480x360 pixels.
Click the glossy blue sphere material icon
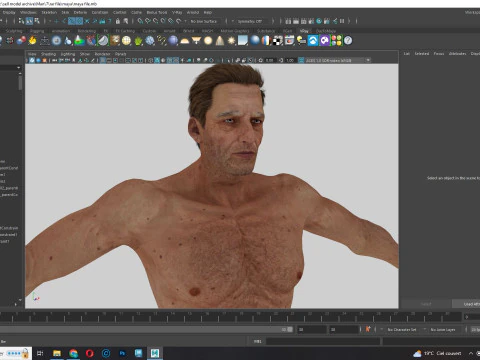point(255,41)
